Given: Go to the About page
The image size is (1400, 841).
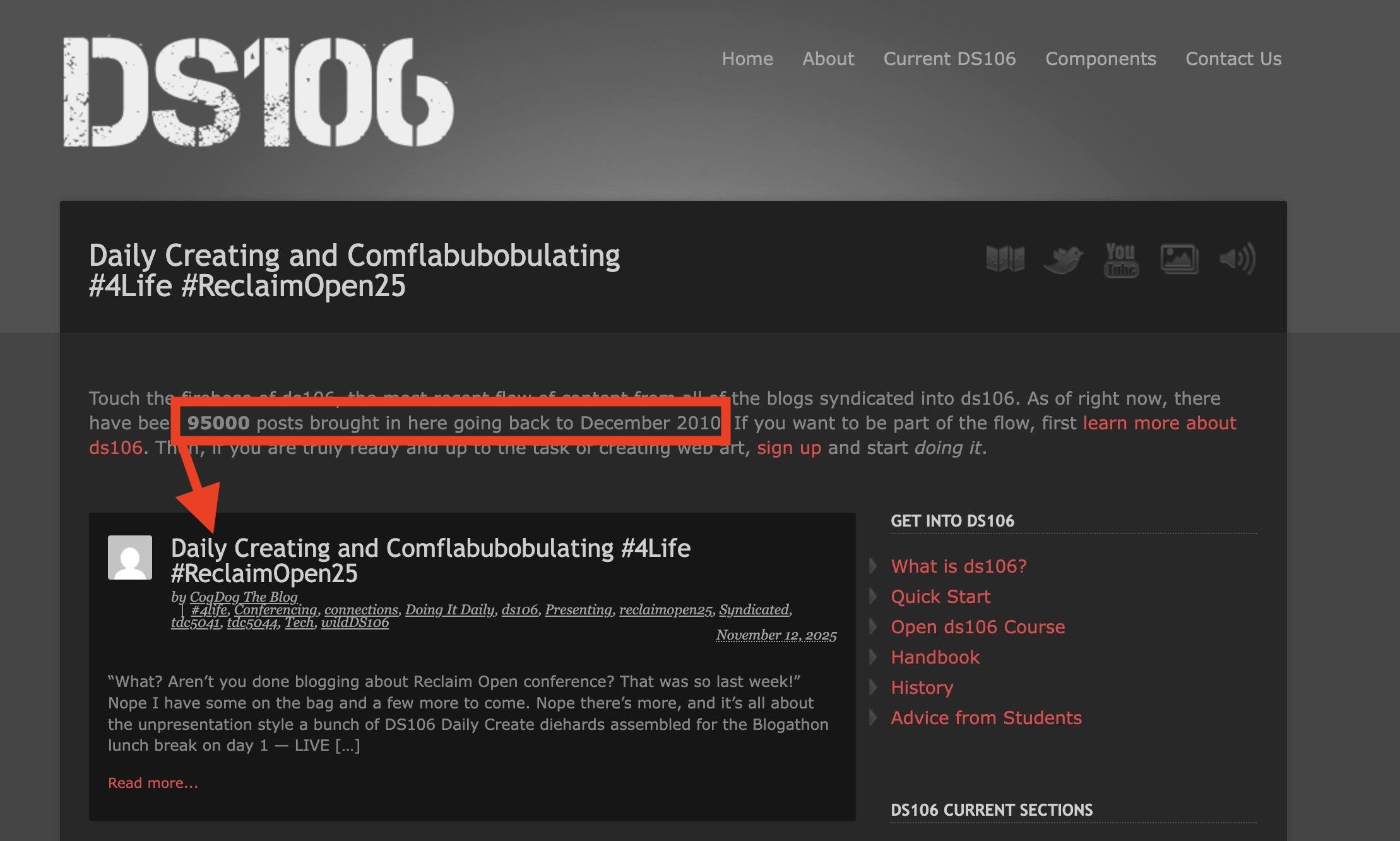Looking at the screenshot, I should 828,59.
